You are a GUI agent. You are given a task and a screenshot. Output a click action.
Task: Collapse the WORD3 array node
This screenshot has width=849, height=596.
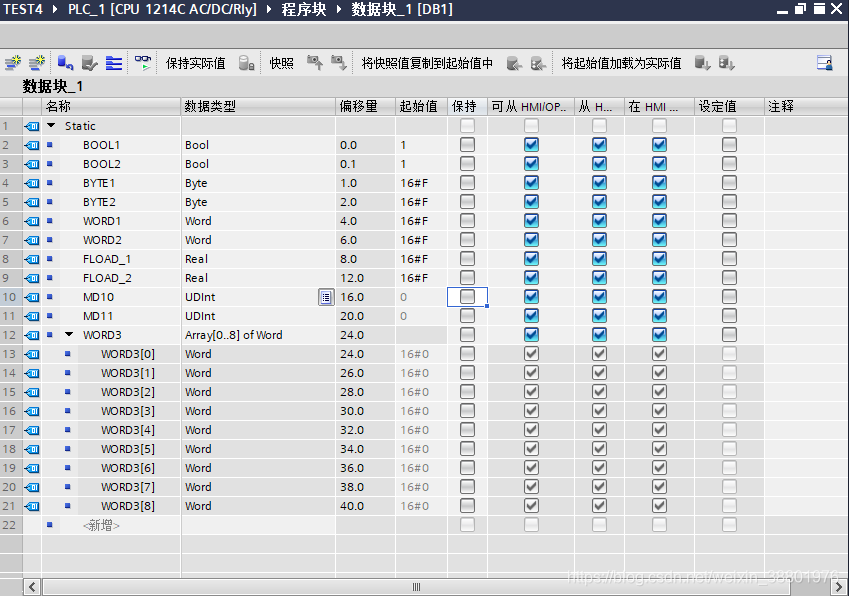click(x=69, y=335)
